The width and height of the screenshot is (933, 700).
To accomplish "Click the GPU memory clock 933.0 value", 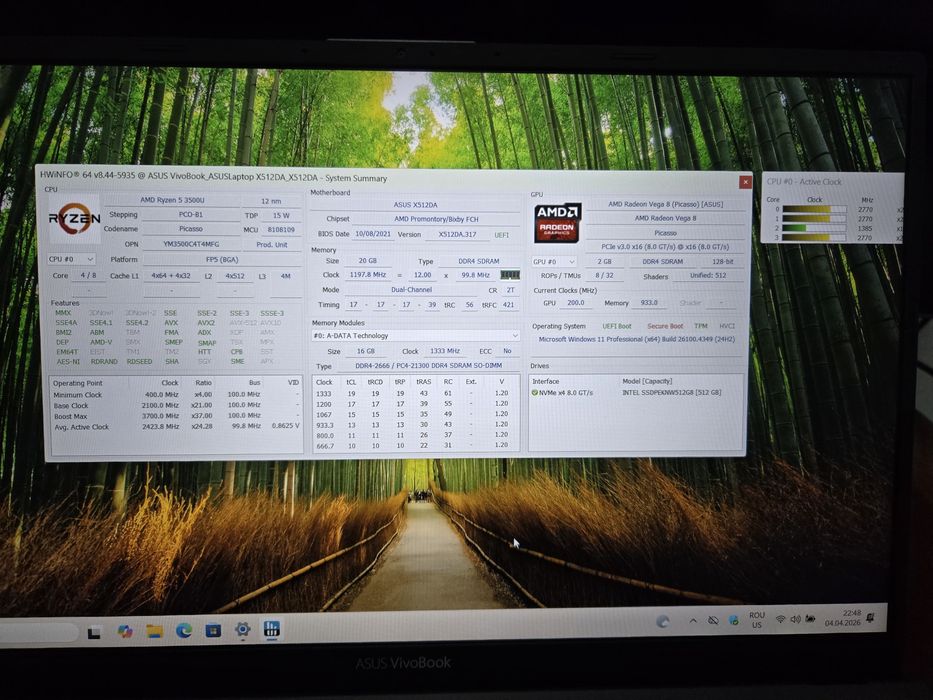I will click(x=649, y=303).
